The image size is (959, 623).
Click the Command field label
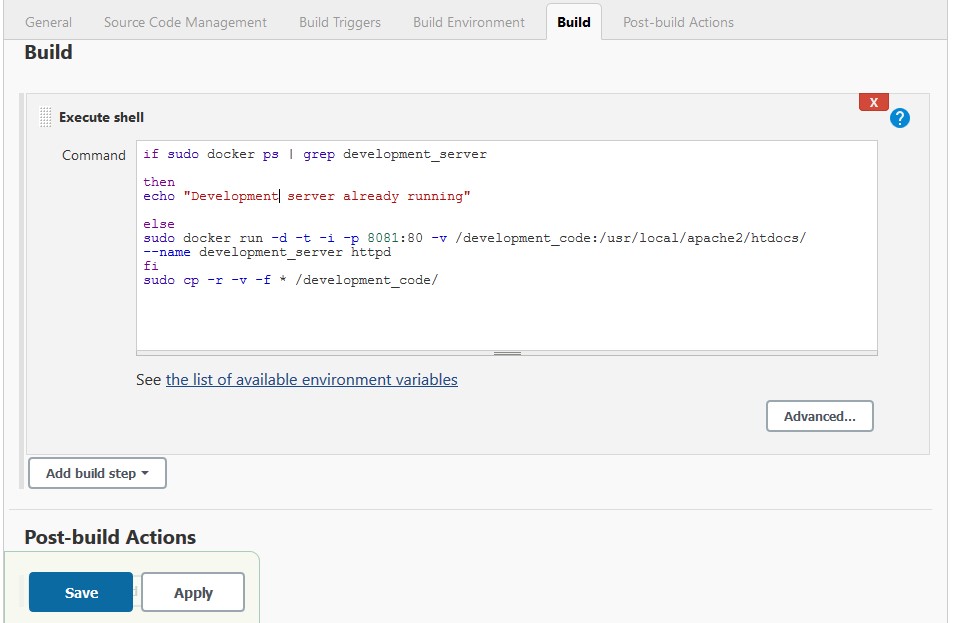[94, 155]
